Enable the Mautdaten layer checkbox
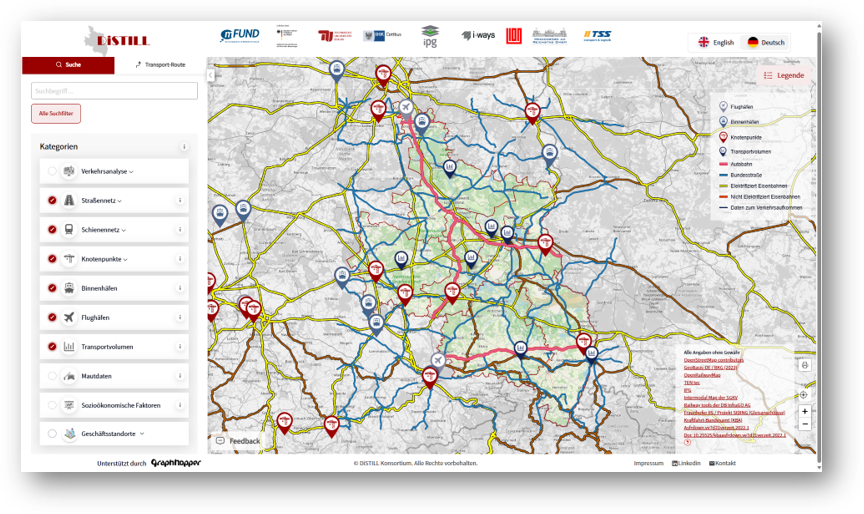 pos(52,377)
